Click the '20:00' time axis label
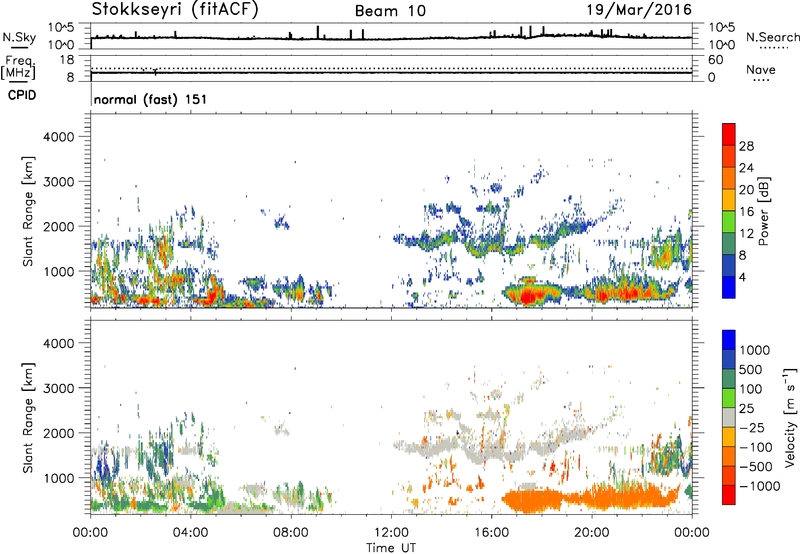The width and height of the screenshot is (800, 554). [592, 533]
